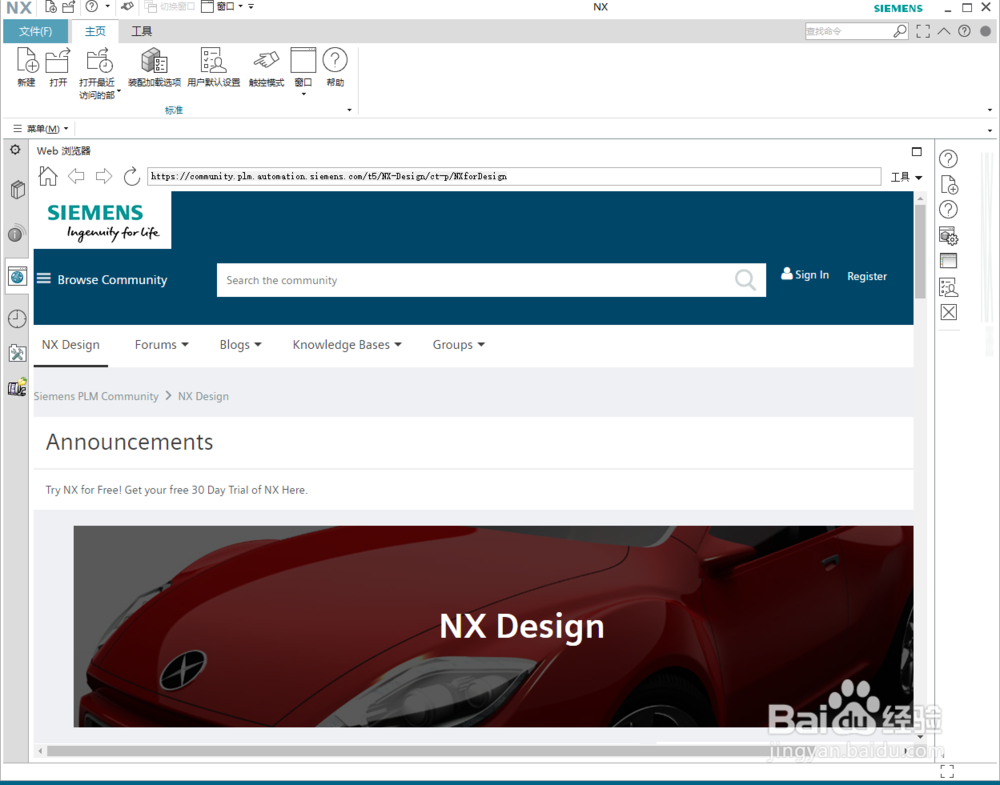Switch to the 主页 home tab

tap(95, 31)
